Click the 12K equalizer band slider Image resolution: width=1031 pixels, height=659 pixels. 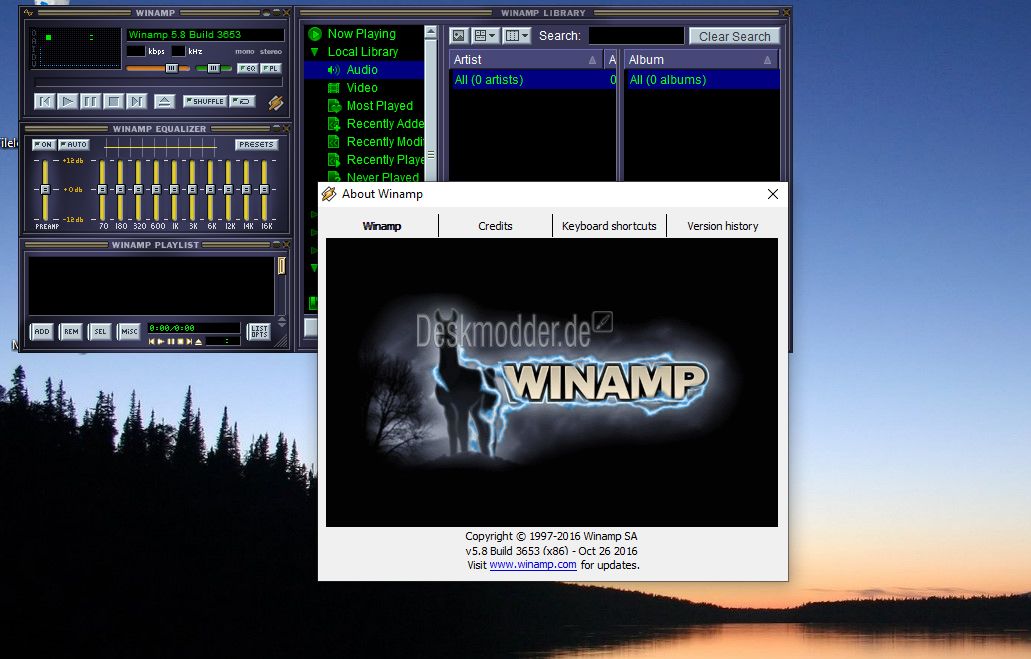pyautogui.click(x=228, y=189)
